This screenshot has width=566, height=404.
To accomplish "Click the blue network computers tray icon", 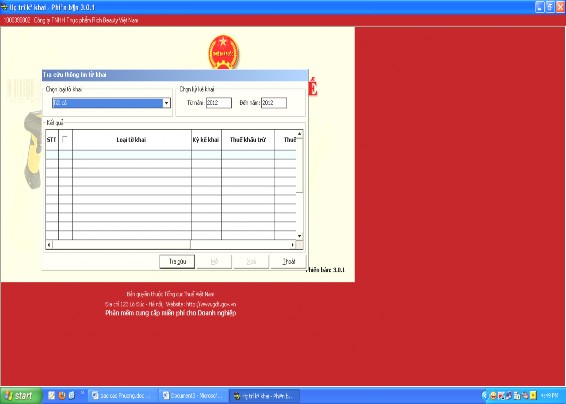I will [509, 396].
